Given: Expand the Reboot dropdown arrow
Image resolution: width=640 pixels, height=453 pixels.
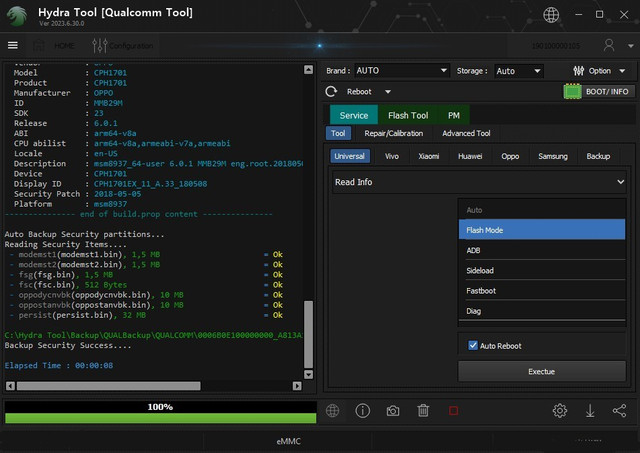Looking at the screenshot, I should point(388,92).
